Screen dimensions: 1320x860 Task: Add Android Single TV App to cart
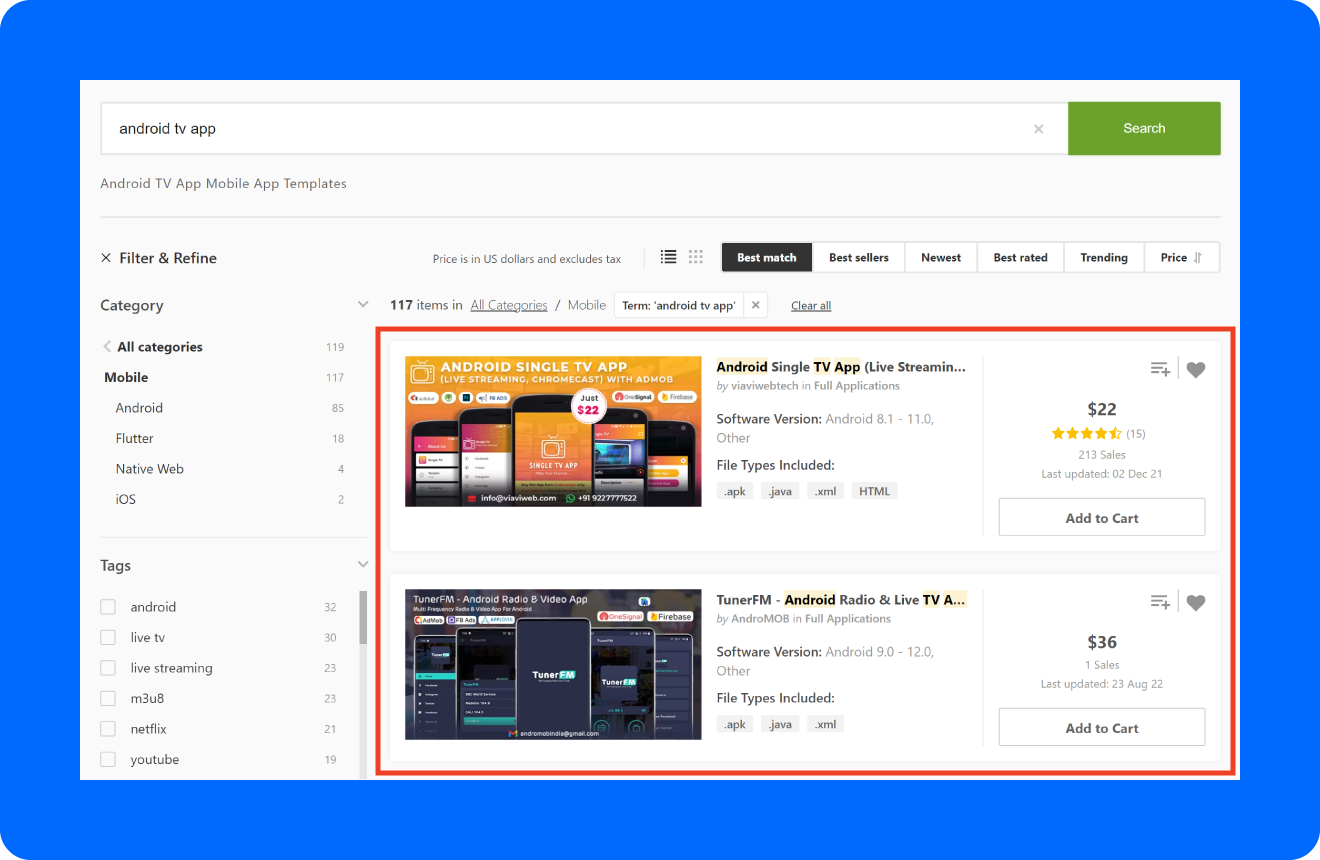pos(1102,518)
